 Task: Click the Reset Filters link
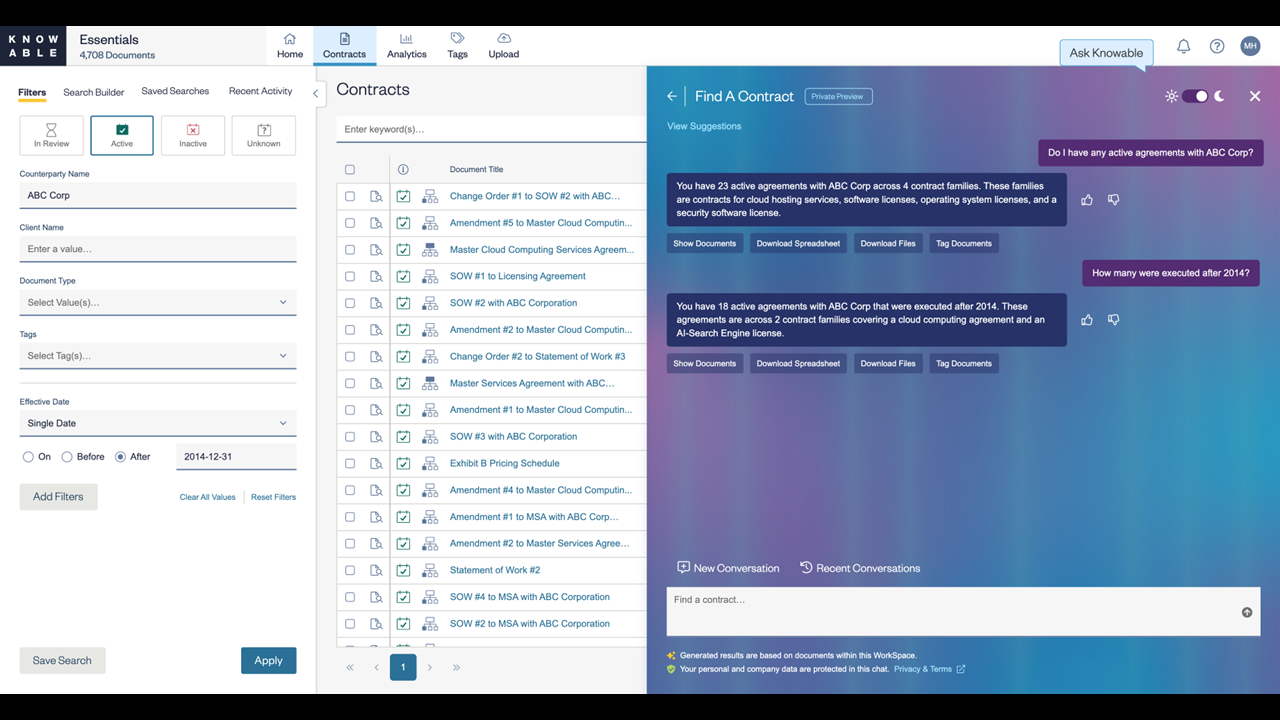point(273,497)
